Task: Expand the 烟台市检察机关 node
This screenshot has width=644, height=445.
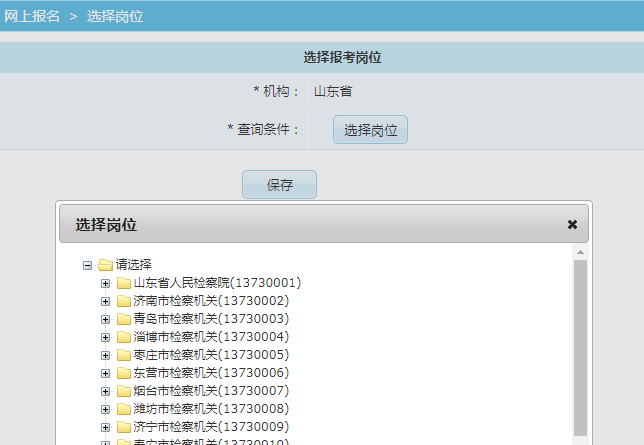Action: click(x=106, y=391)
